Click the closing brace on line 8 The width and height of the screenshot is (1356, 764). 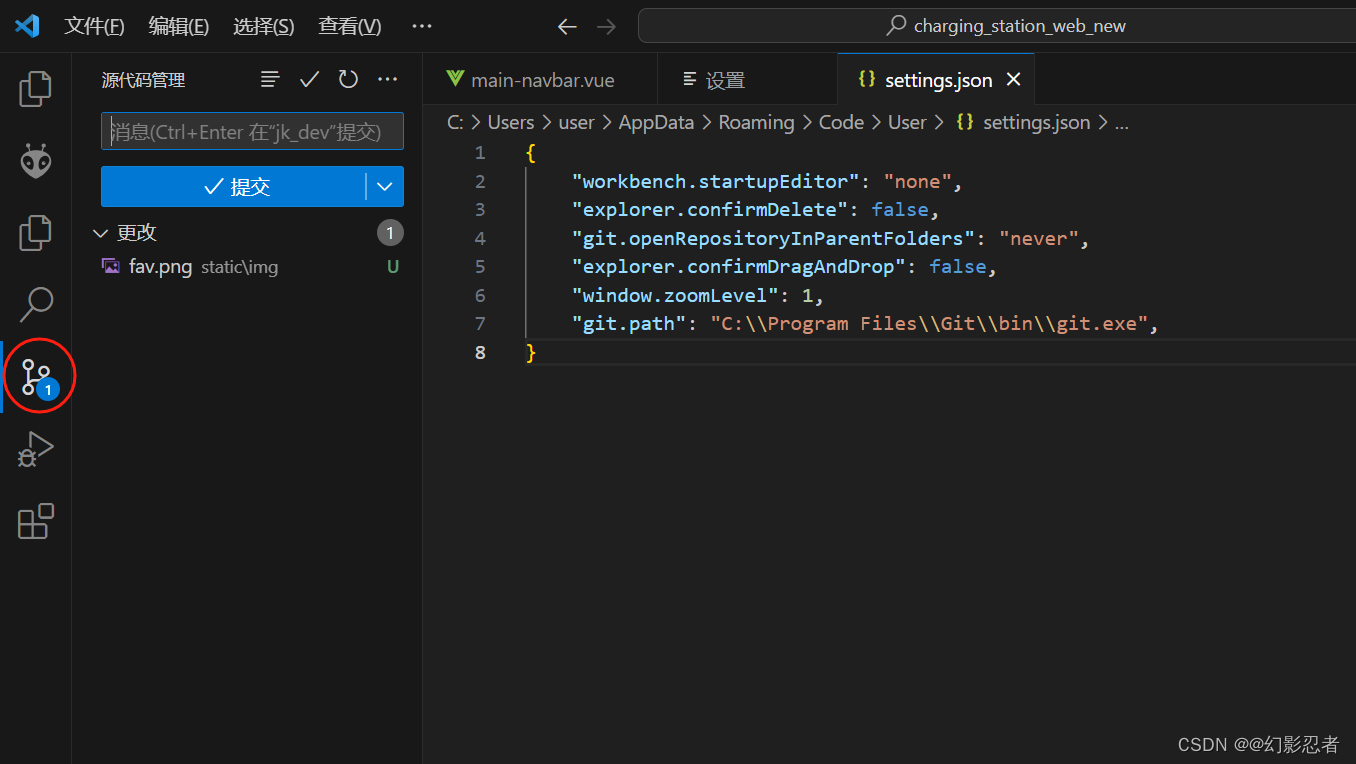[x=531, y=352]
